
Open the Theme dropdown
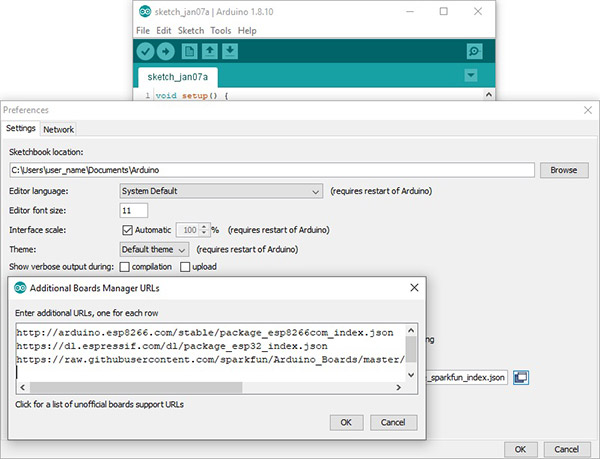tap(153, 248)
